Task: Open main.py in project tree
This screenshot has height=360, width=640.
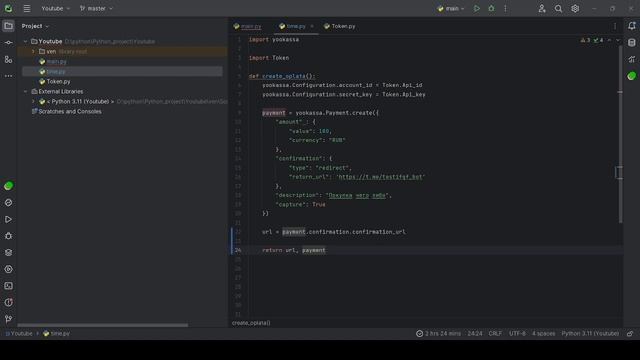Action: click(x=56, y=62)
